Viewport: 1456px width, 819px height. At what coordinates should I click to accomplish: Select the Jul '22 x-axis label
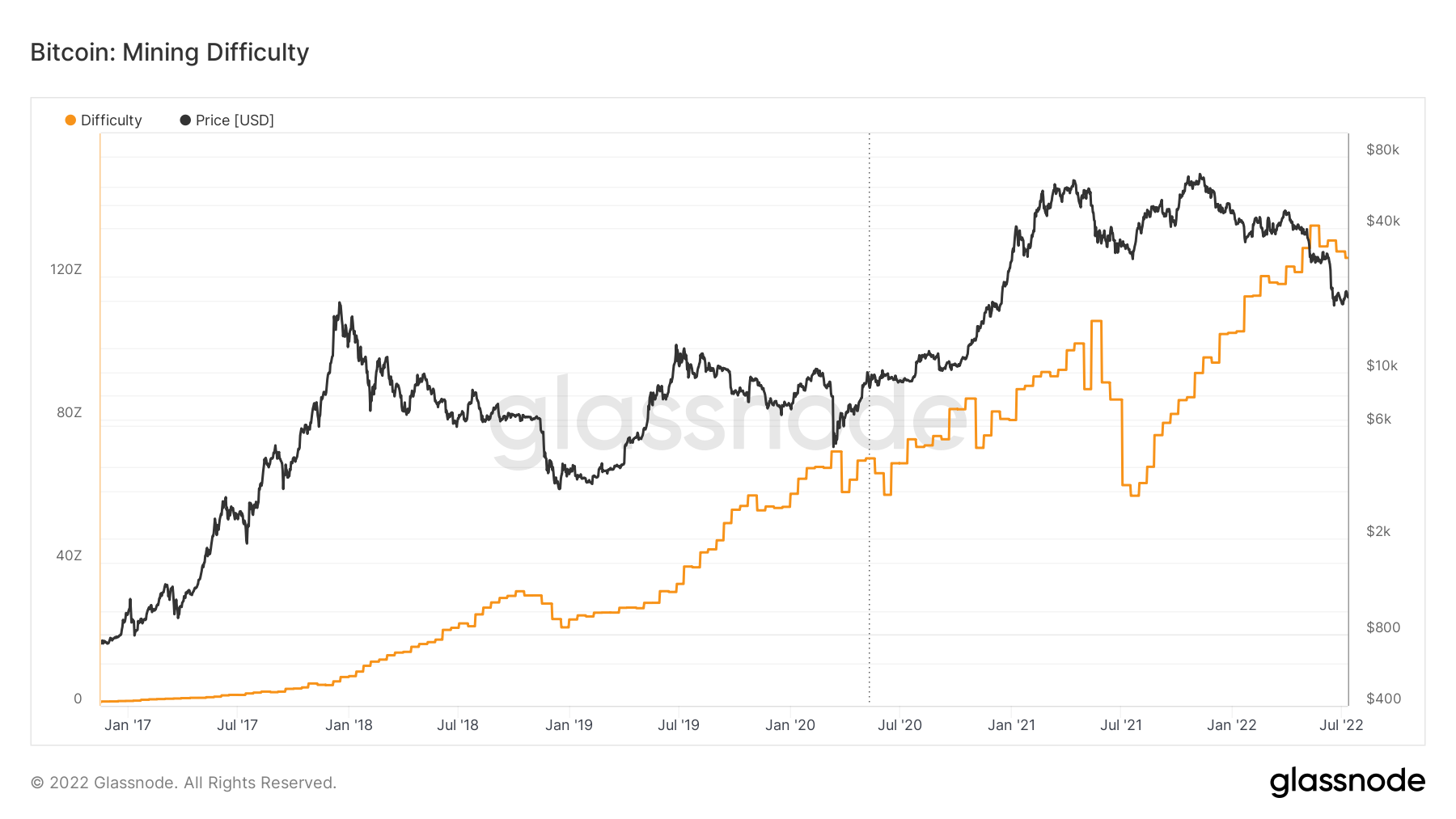click(1341, 725)
